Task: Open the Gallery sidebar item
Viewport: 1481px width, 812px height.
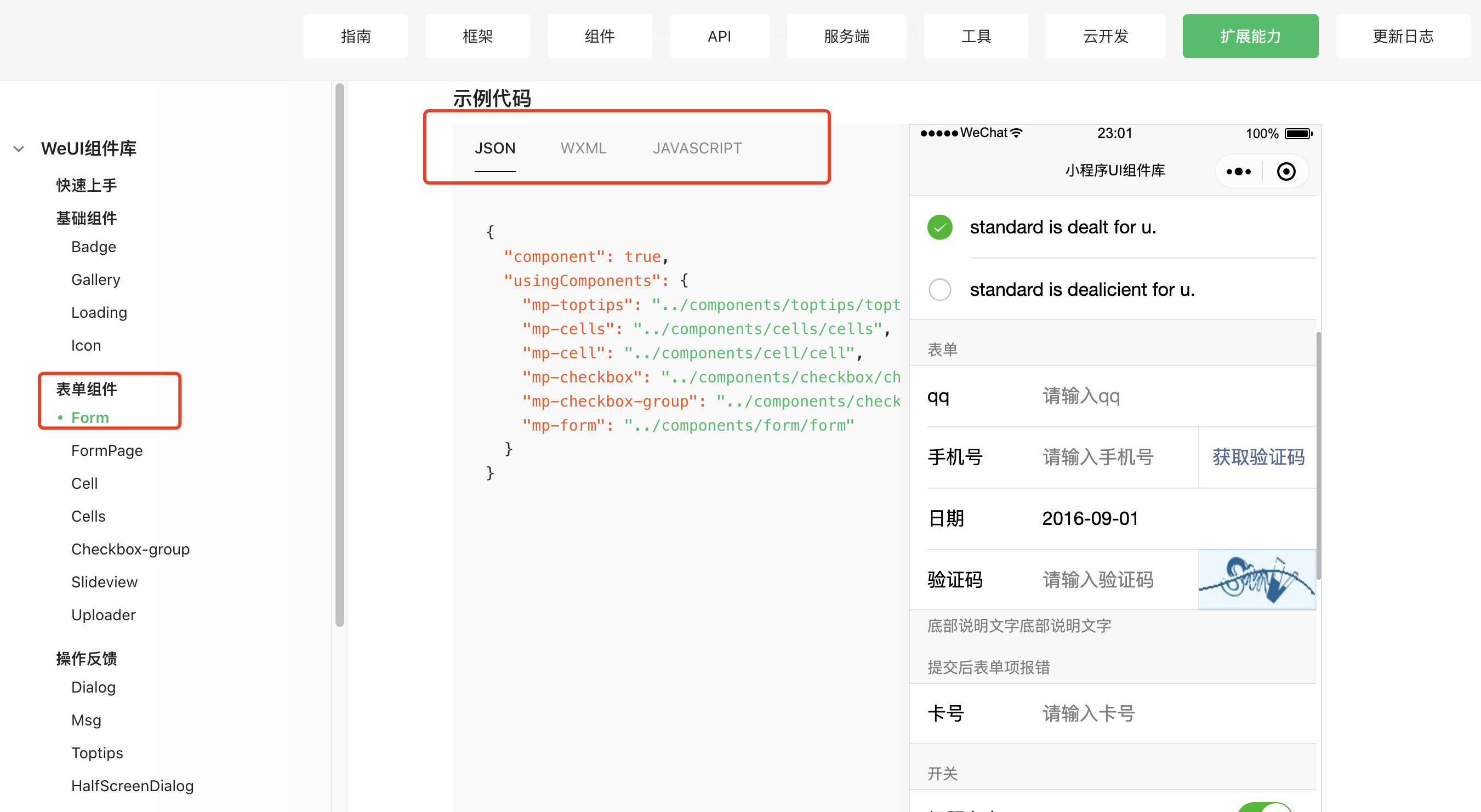Action: (95, 279)
